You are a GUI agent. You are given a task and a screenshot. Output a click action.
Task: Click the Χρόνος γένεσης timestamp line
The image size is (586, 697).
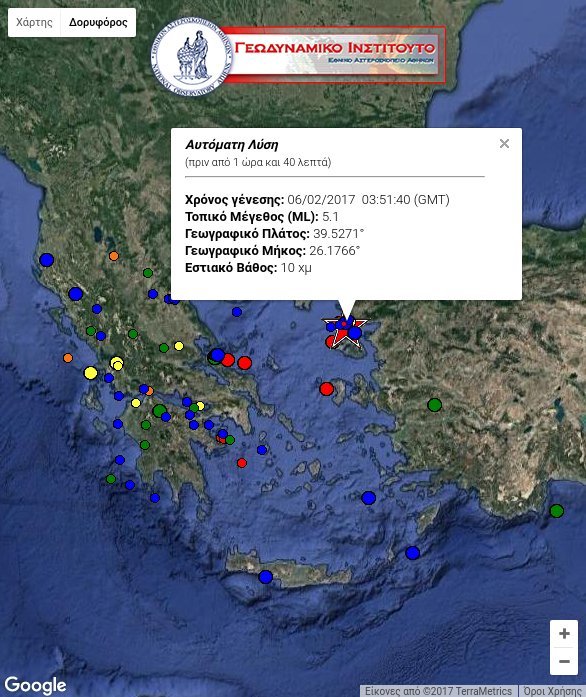click(x=317, y=200)
